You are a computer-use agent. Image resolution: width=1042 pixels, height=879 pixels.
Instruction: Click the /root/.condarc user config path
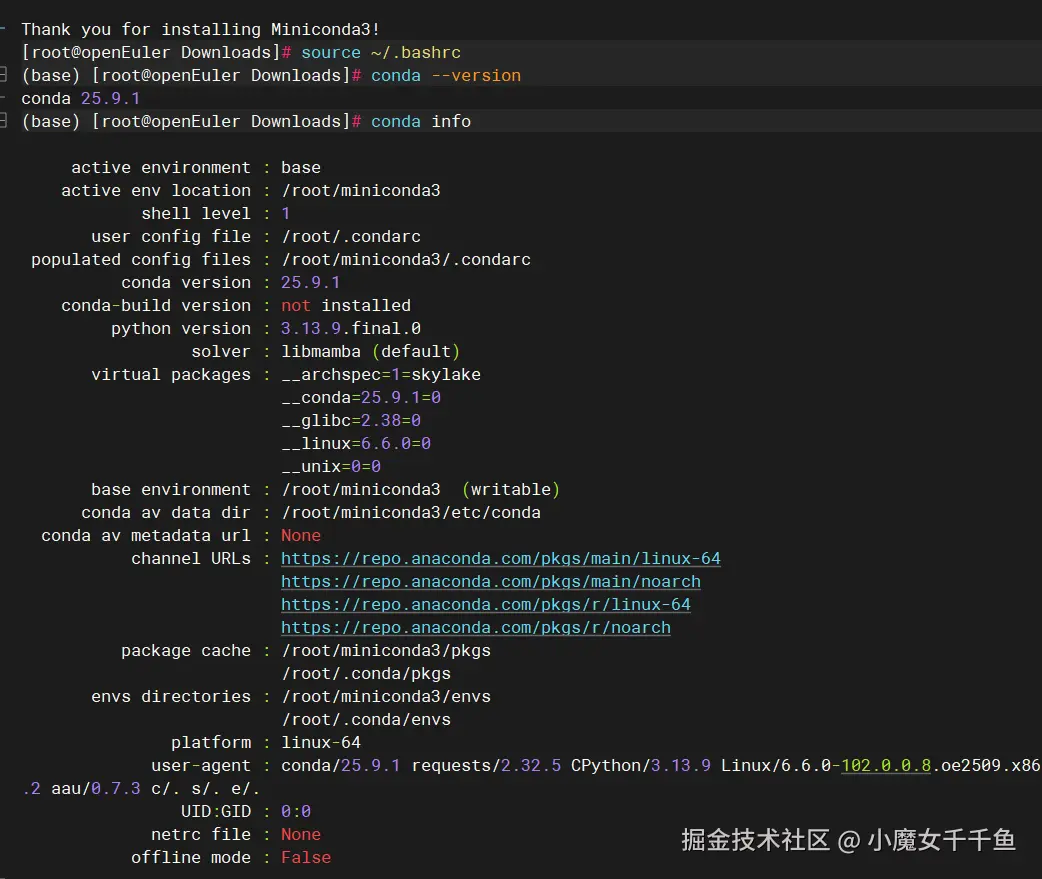coord(350,236)
